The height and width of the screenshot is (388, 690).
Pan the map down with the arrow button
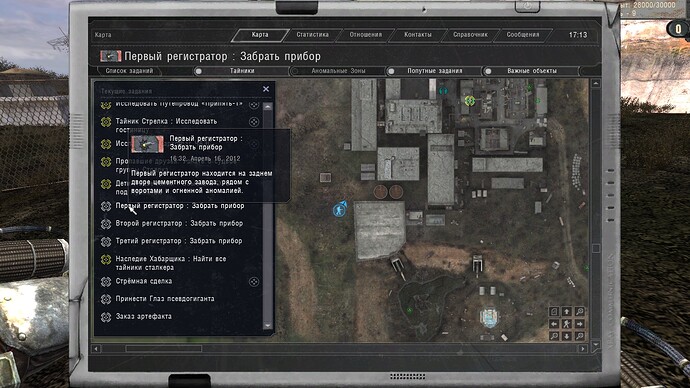click(x=567, y=336)
